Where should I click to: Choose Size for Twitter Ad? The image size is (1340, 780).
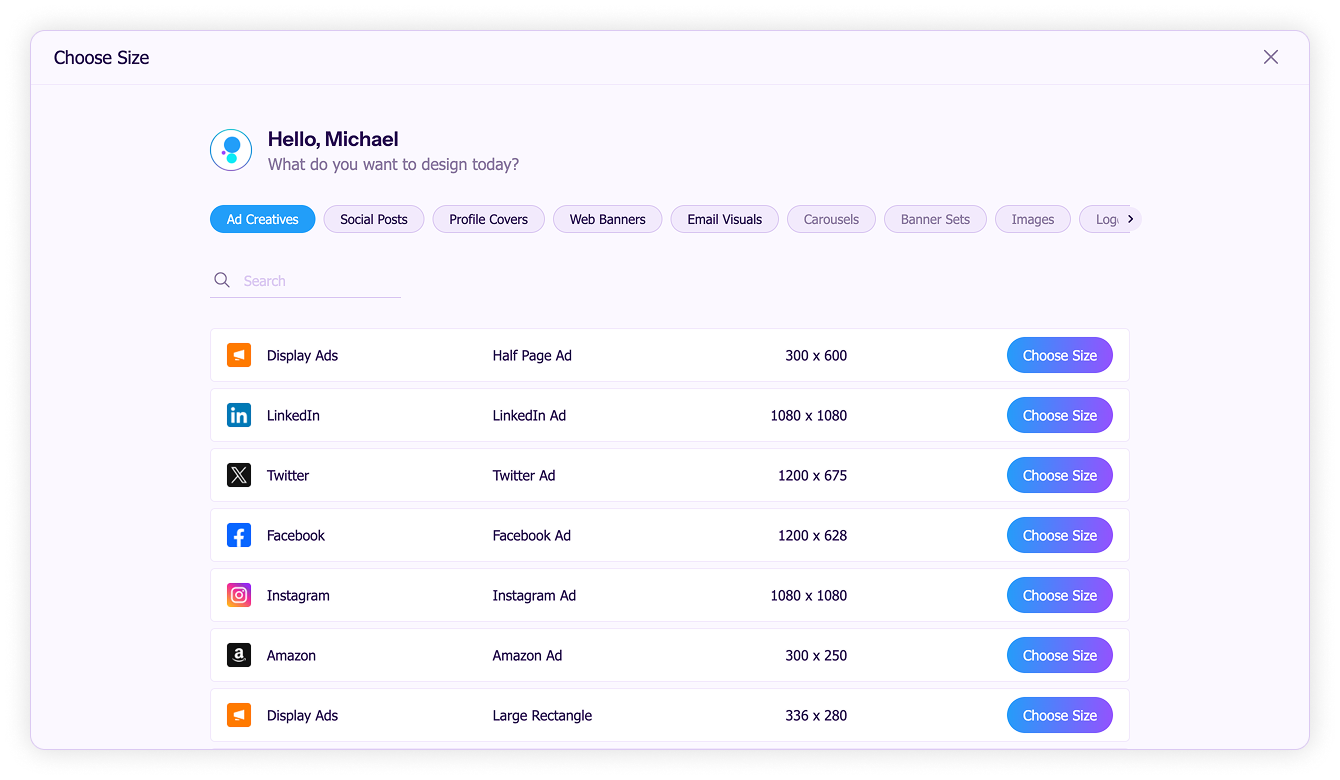coord(1060,475)
